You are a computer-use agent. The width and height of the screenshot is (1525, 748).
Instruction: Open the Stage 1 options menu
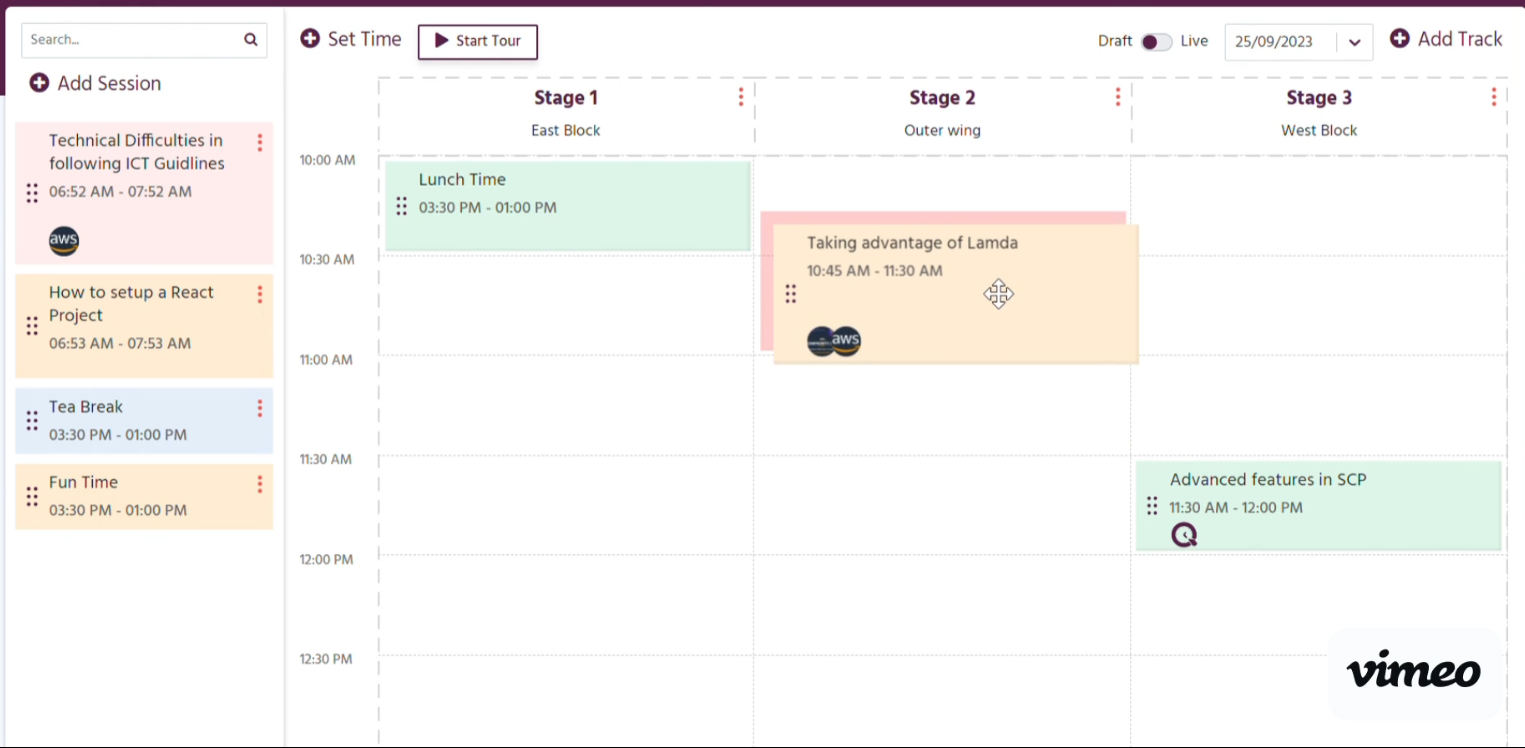coord(740,96)
